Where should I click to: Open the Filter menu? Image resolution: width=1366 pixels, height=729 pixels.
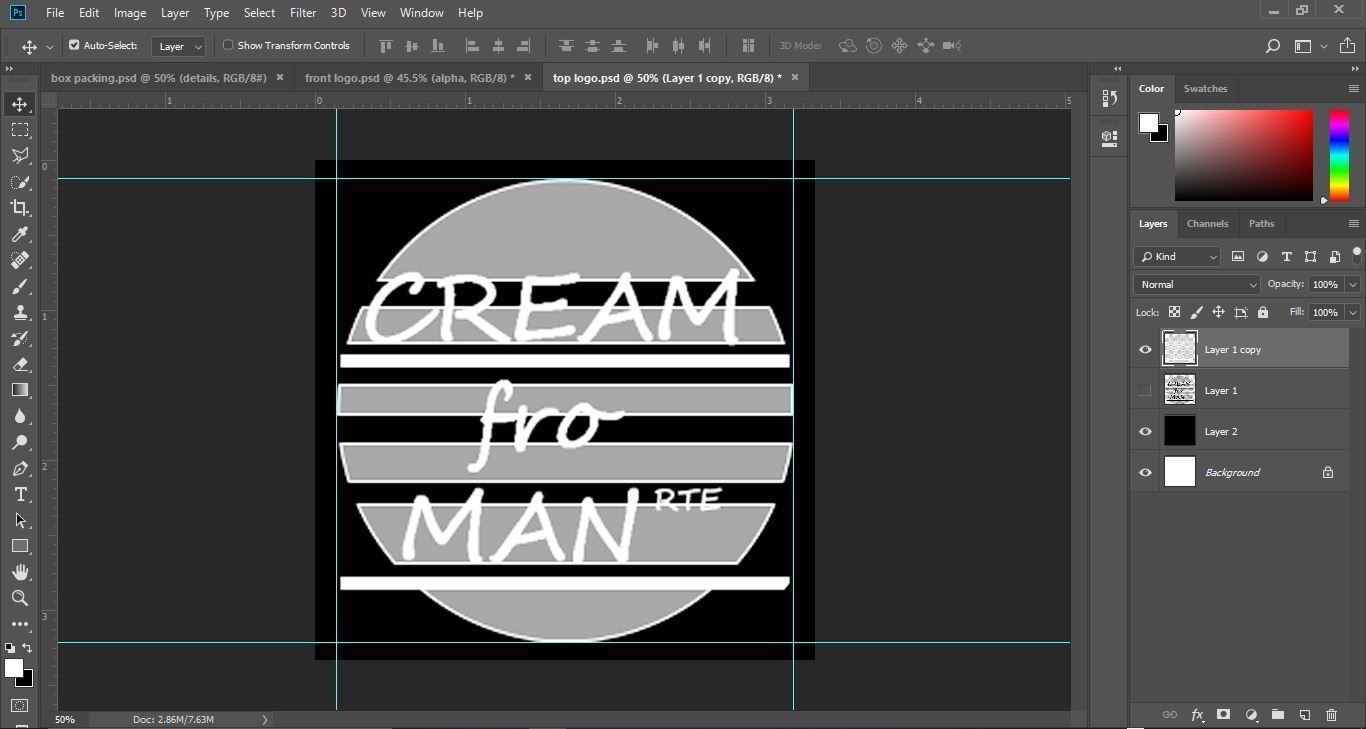(303, 13)
